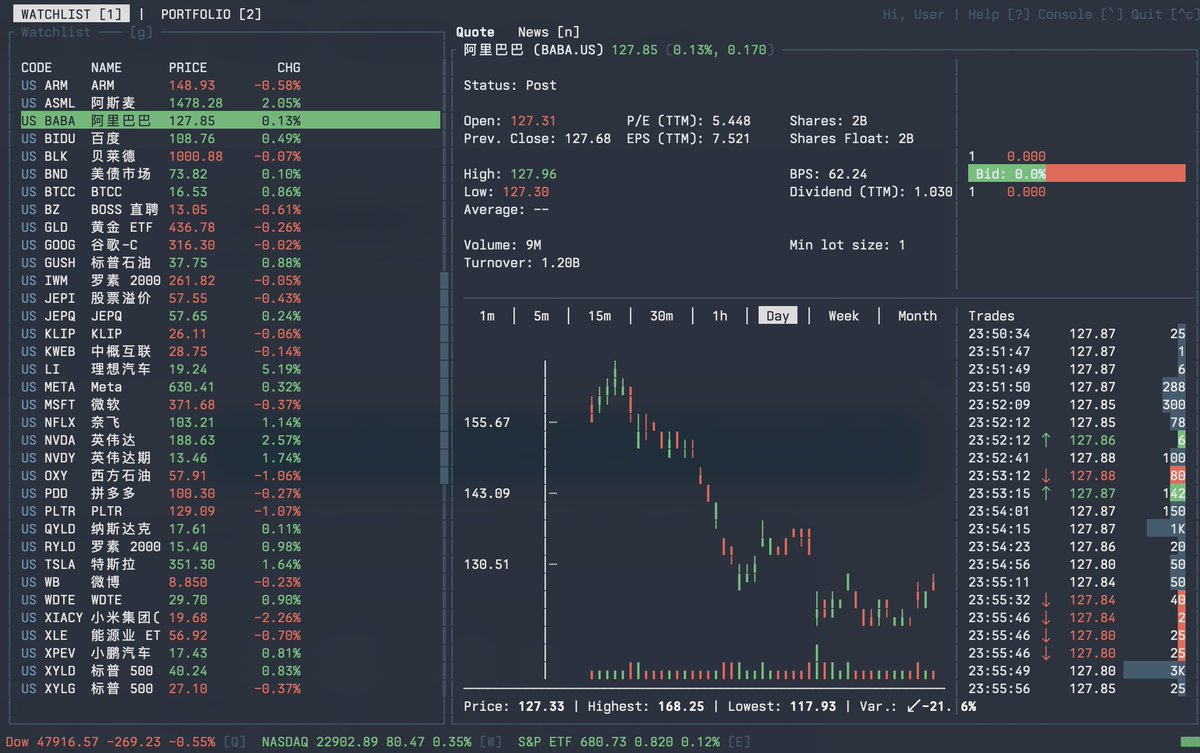The width and height of the screenshot is (1200, 753).
Task: Click the green Bid: 0.0% depth bar
Action: coord(1007,174)
